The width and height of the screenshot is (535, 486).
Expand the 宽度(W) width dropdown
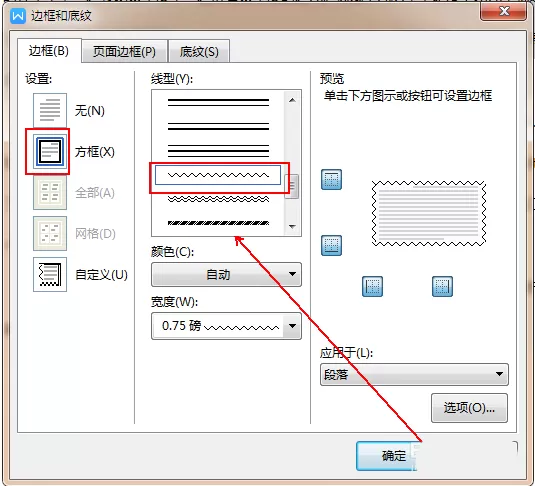click(226, 326)
